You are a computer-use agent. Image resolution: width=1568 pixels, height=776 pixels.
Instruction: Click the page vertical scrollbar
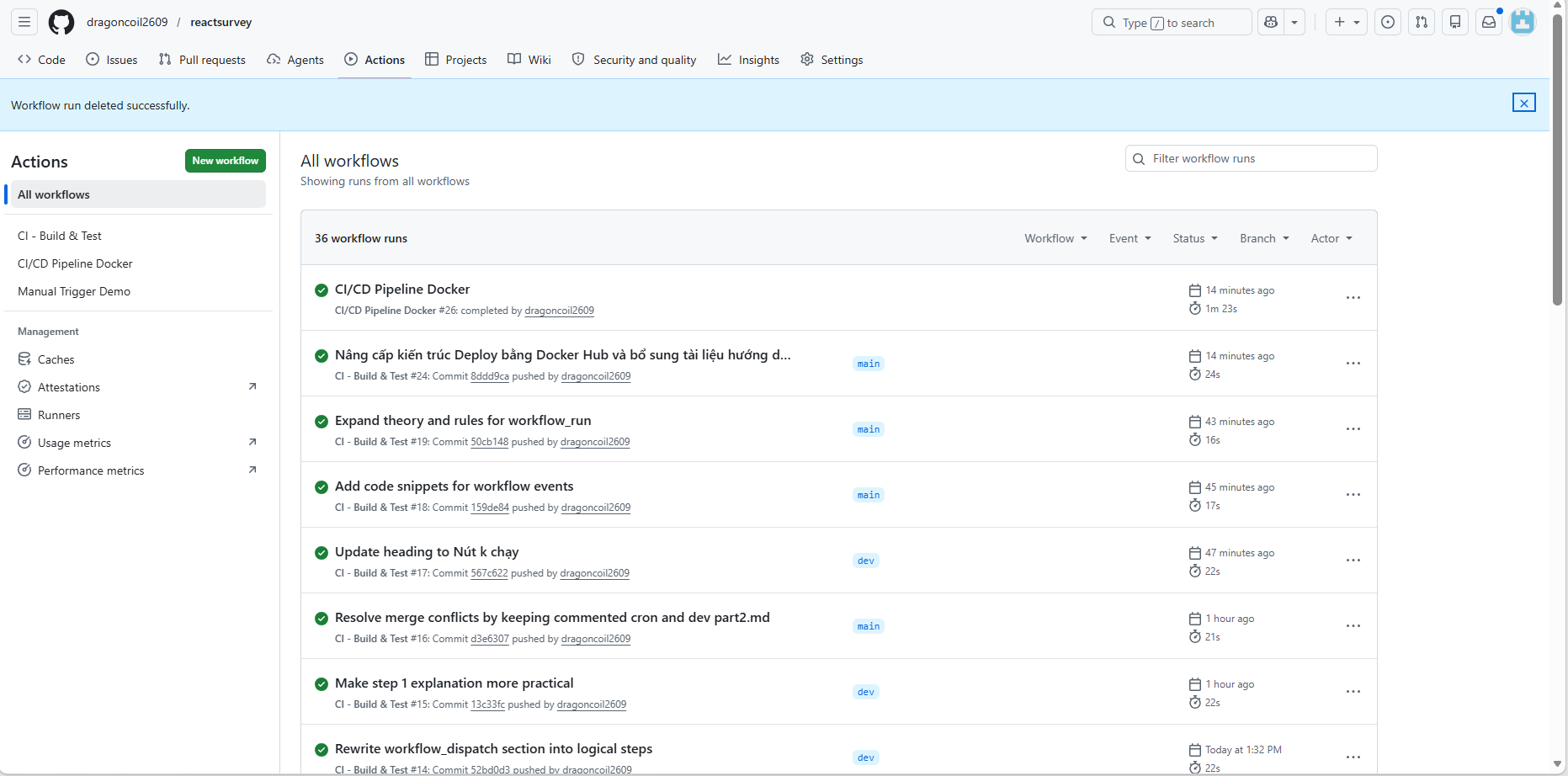coord(1558,160)
